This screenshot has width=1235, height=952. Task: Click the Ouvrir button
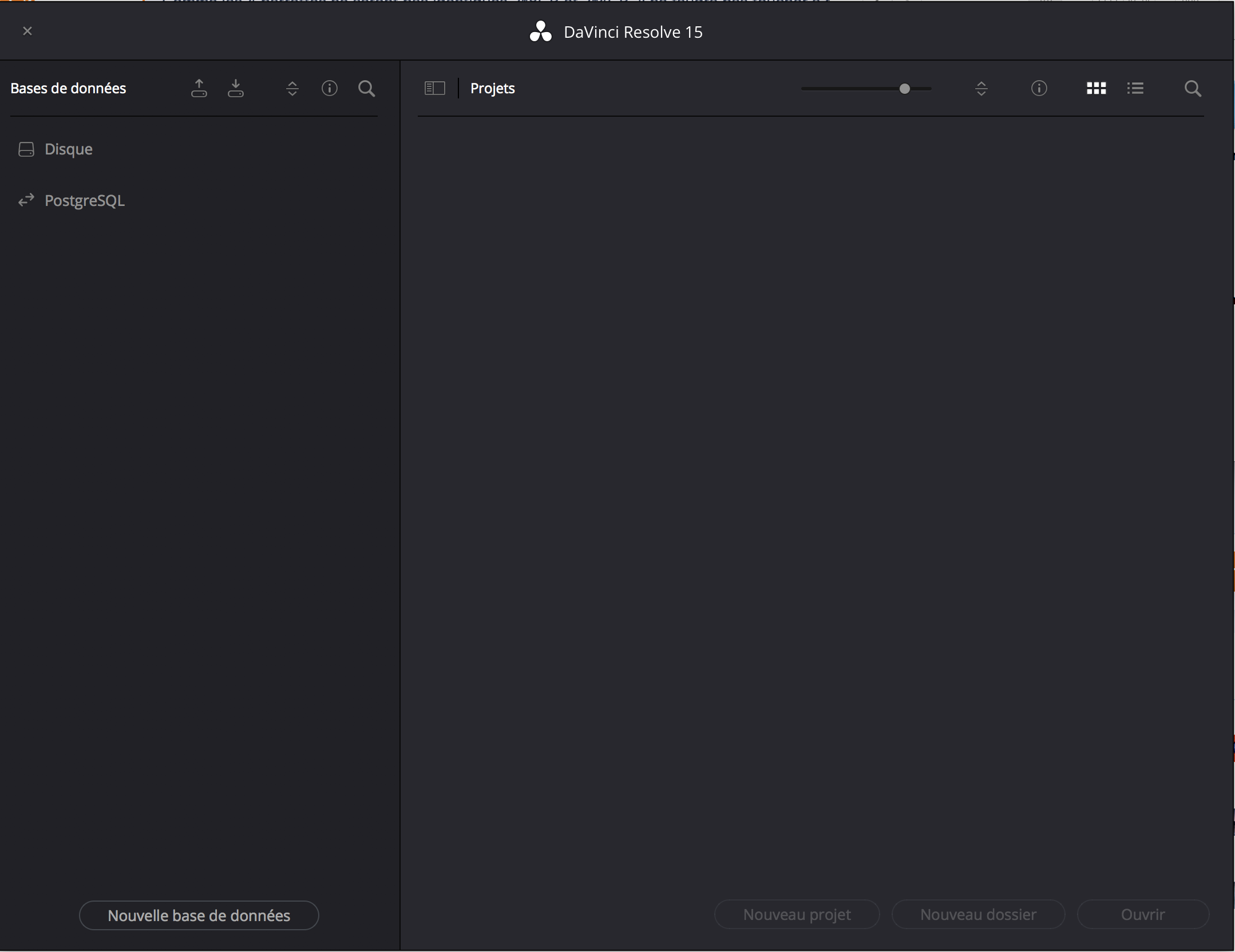[x=1143, y=914]
